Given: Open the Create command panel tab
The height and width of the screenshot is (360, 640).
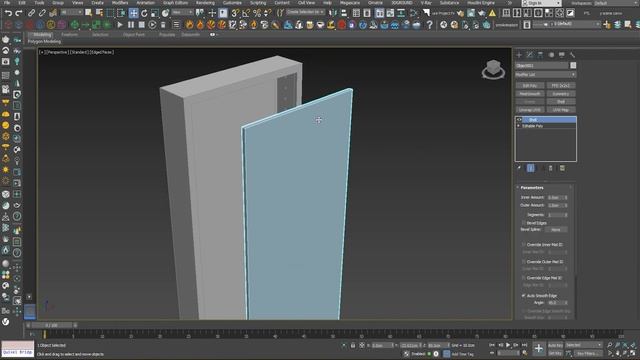Looking at the screenshot, I should pos(519,55).
